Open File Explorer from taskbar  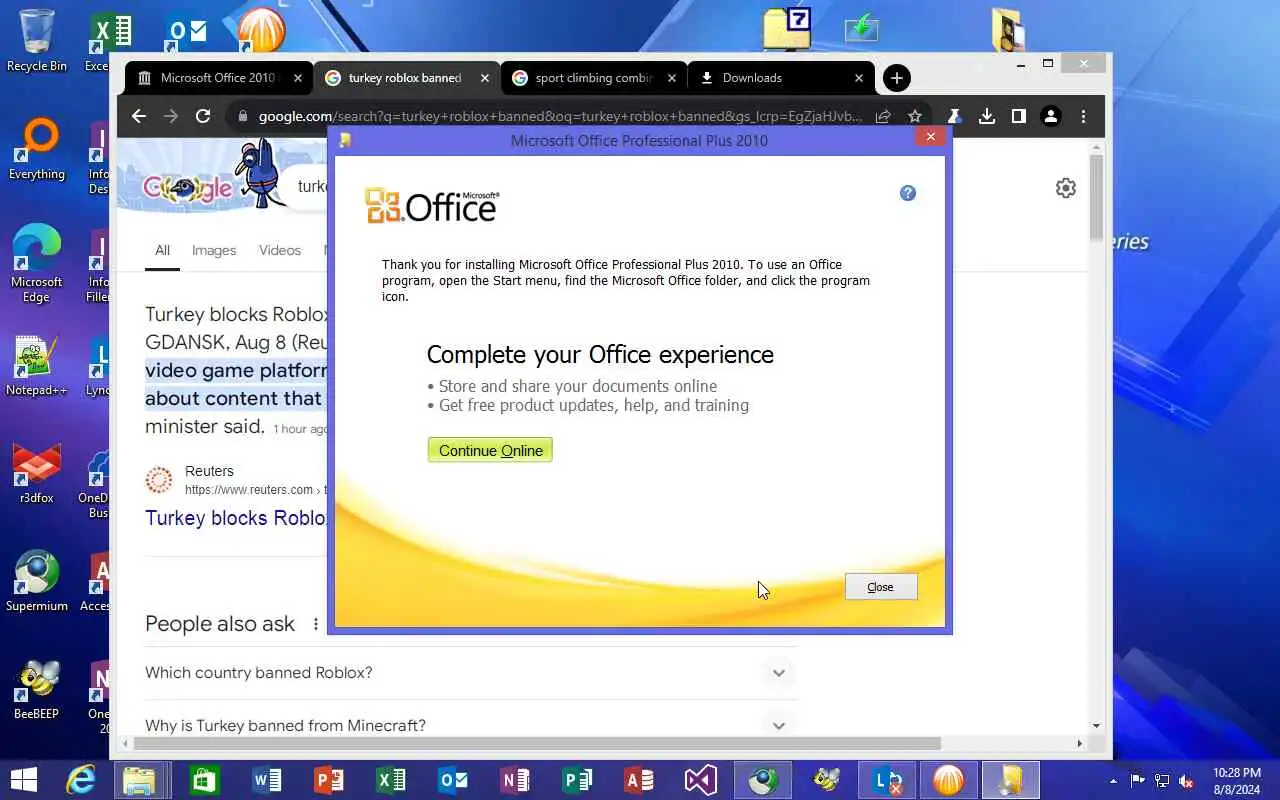click(x=140, y=780)
